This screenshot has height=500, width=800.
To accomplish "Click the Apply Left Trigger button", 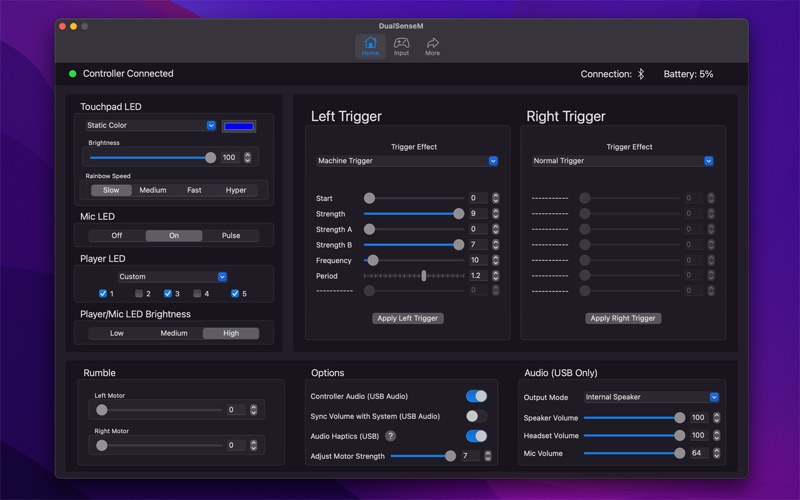I will pyautogui.click(x=408, y=318).
